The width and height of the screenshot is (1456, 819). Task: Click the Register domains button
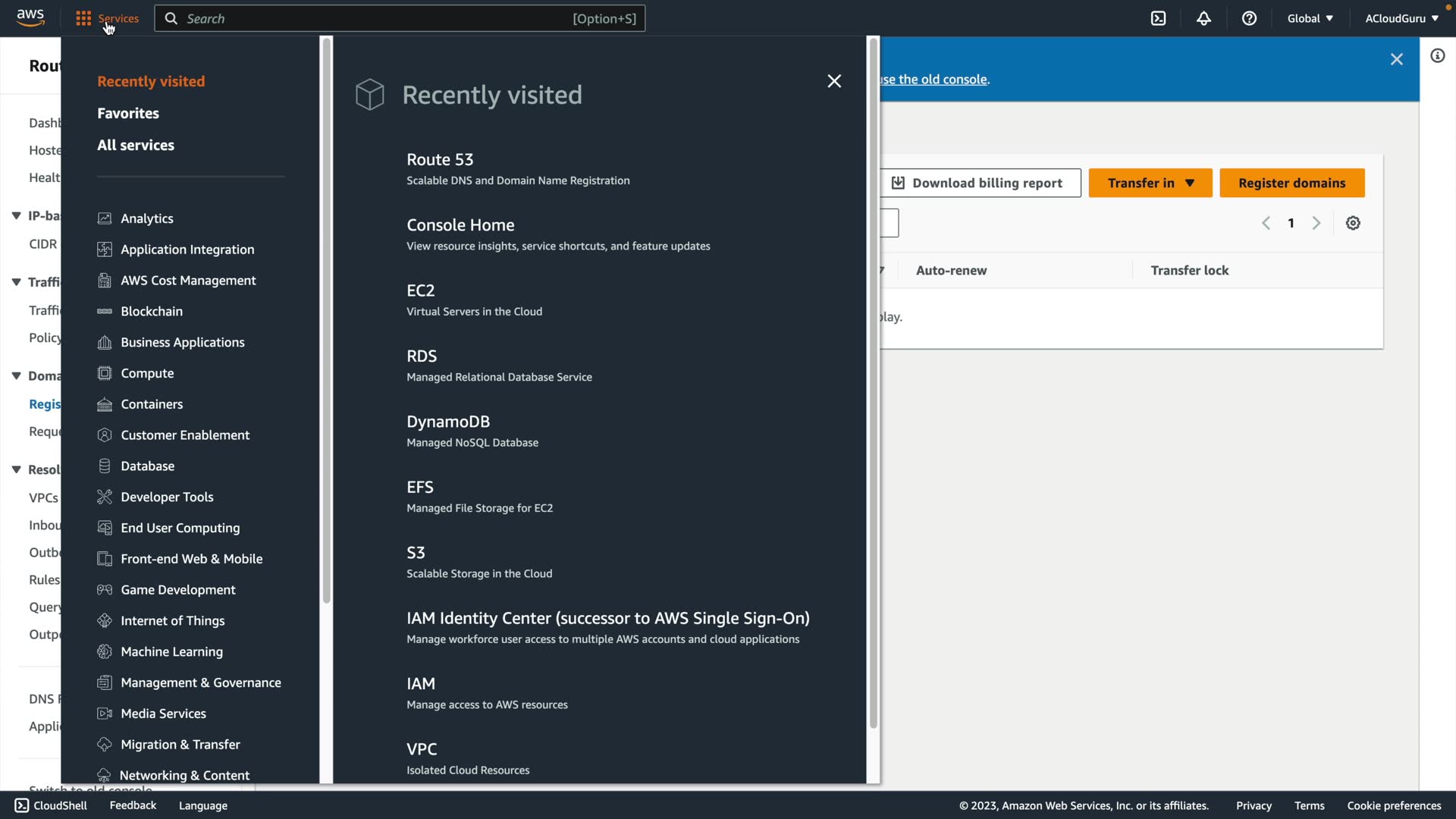click(1291, 183)
